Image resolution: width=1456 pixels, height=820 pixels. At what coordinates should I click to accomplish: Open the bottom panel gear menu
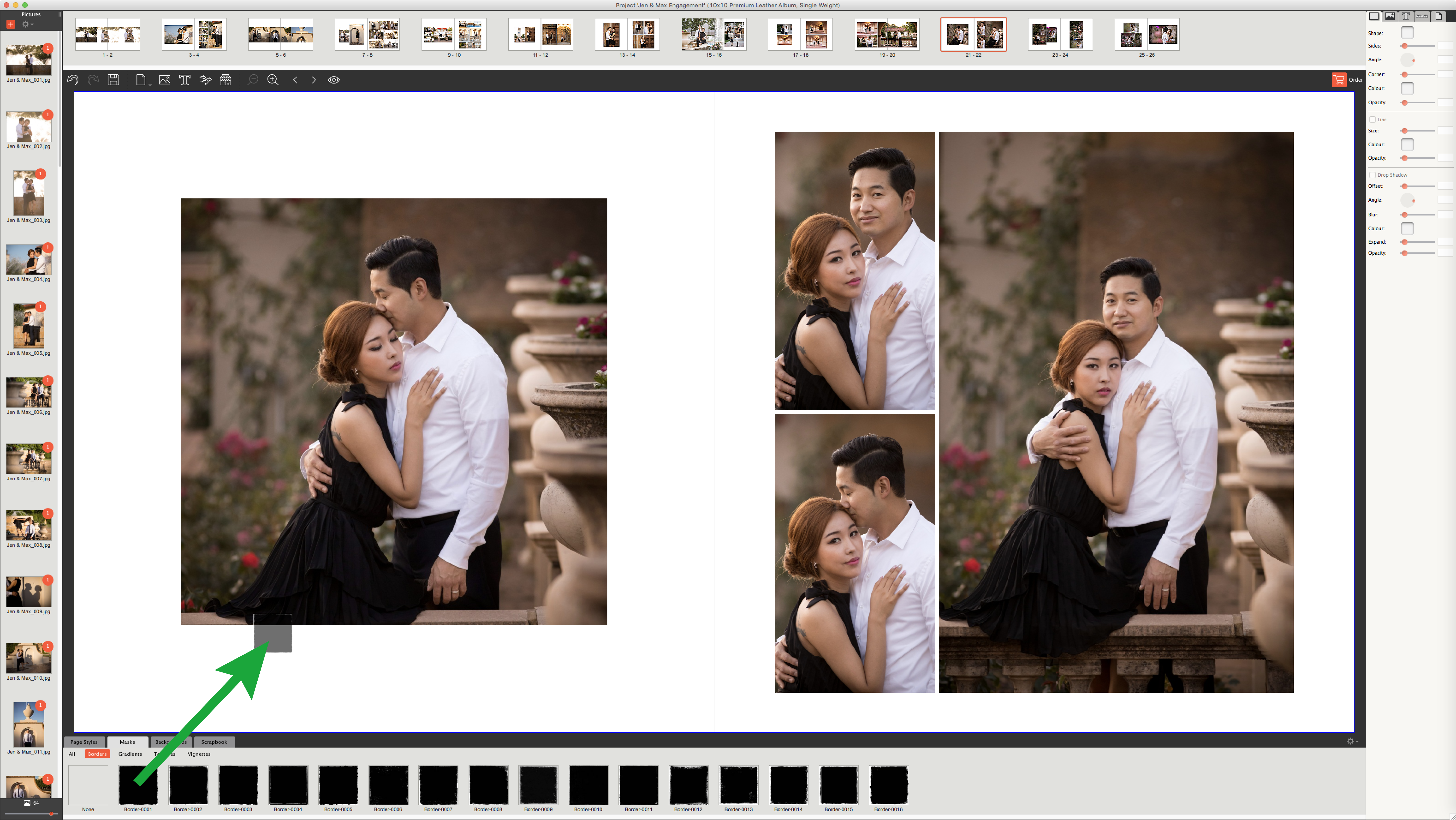tap(1352, 741)
